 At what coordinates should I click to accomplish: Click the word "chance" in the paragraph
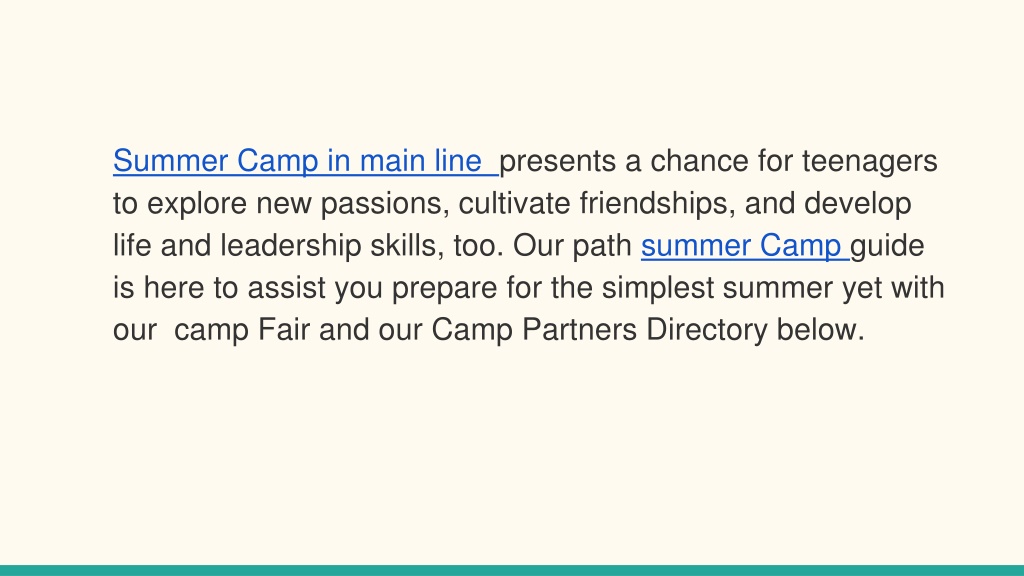click(699, 161)
